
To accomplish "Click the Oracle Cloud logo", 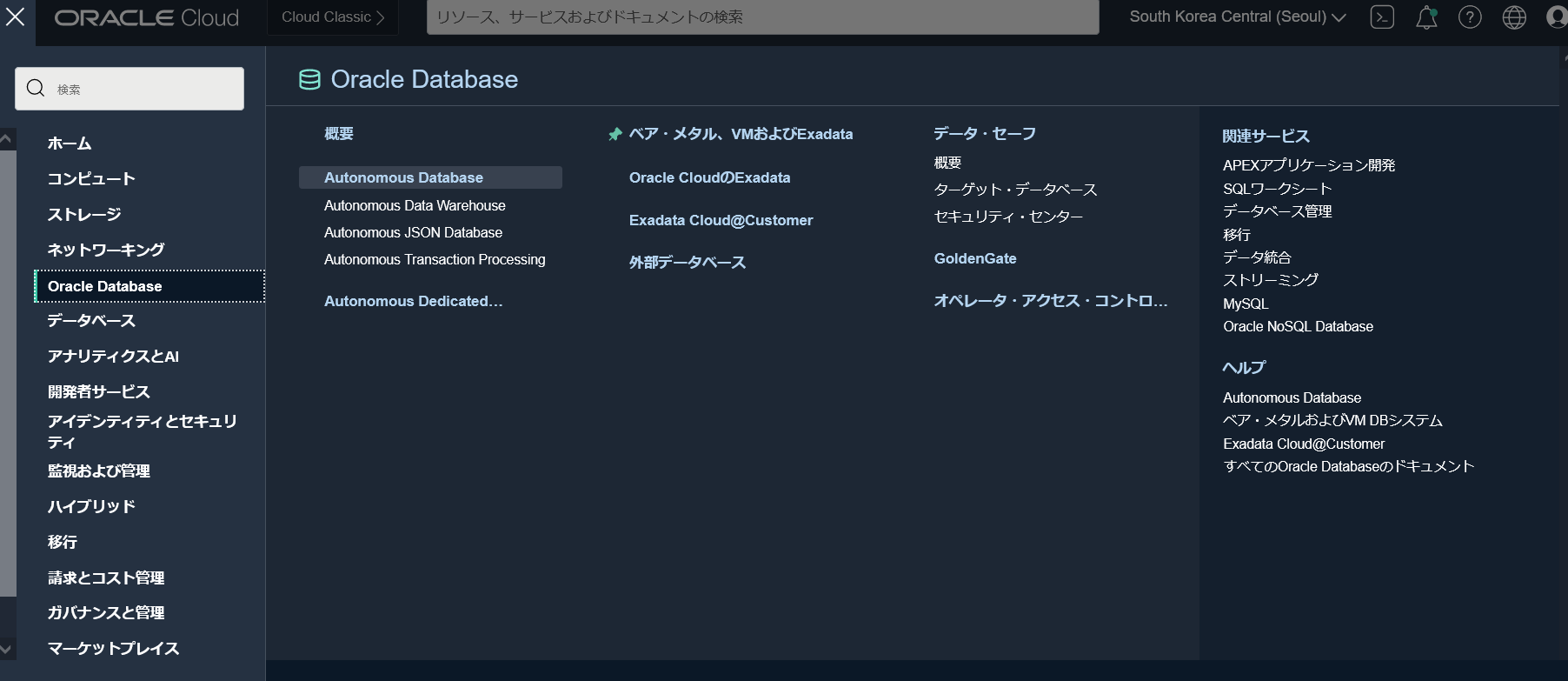I will [147, 18].
